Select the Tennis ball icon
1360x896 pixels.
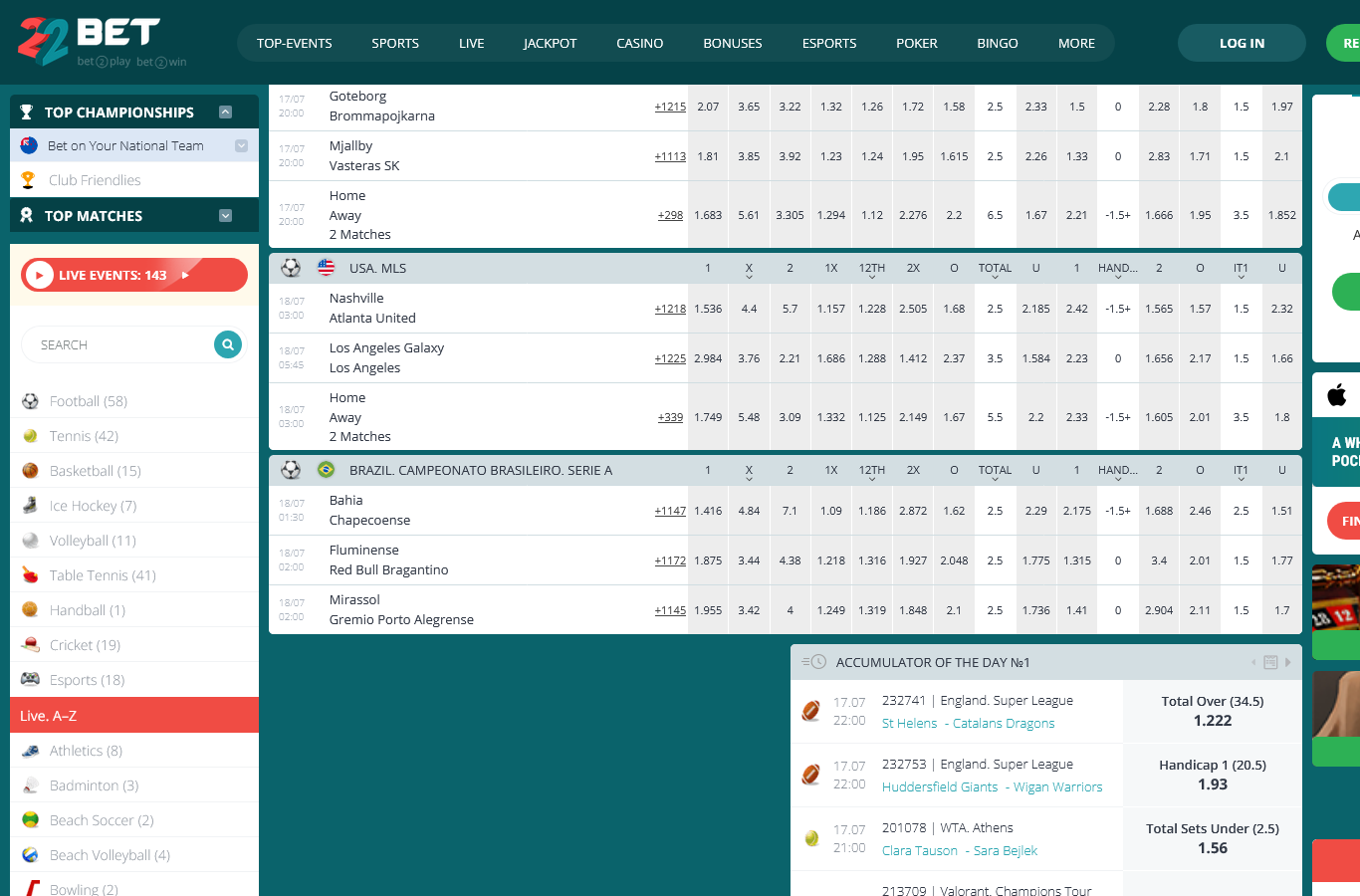(x=30, y=436)
